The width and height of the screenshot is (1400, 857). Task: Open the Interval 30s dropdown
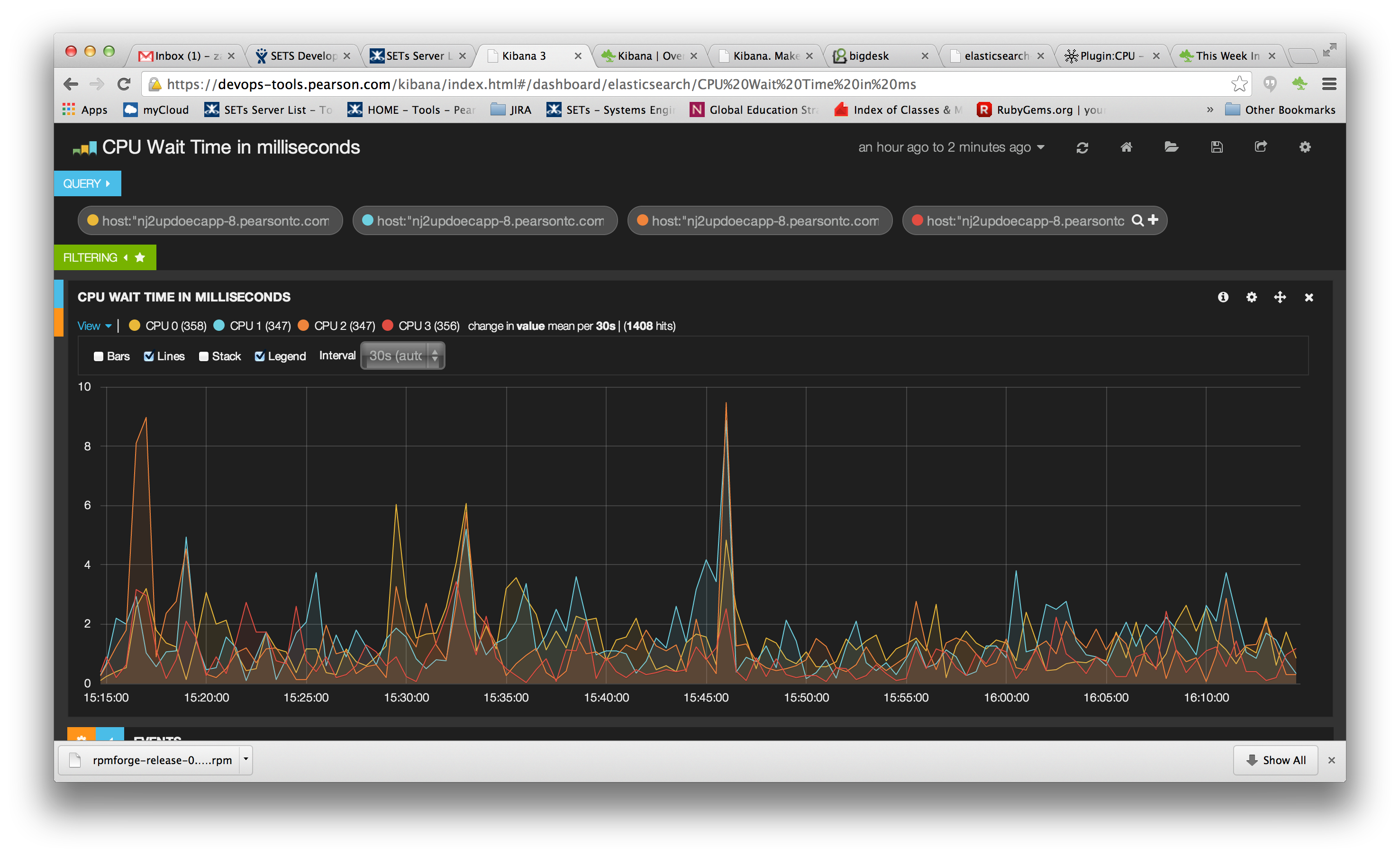(x=403, y=356)
